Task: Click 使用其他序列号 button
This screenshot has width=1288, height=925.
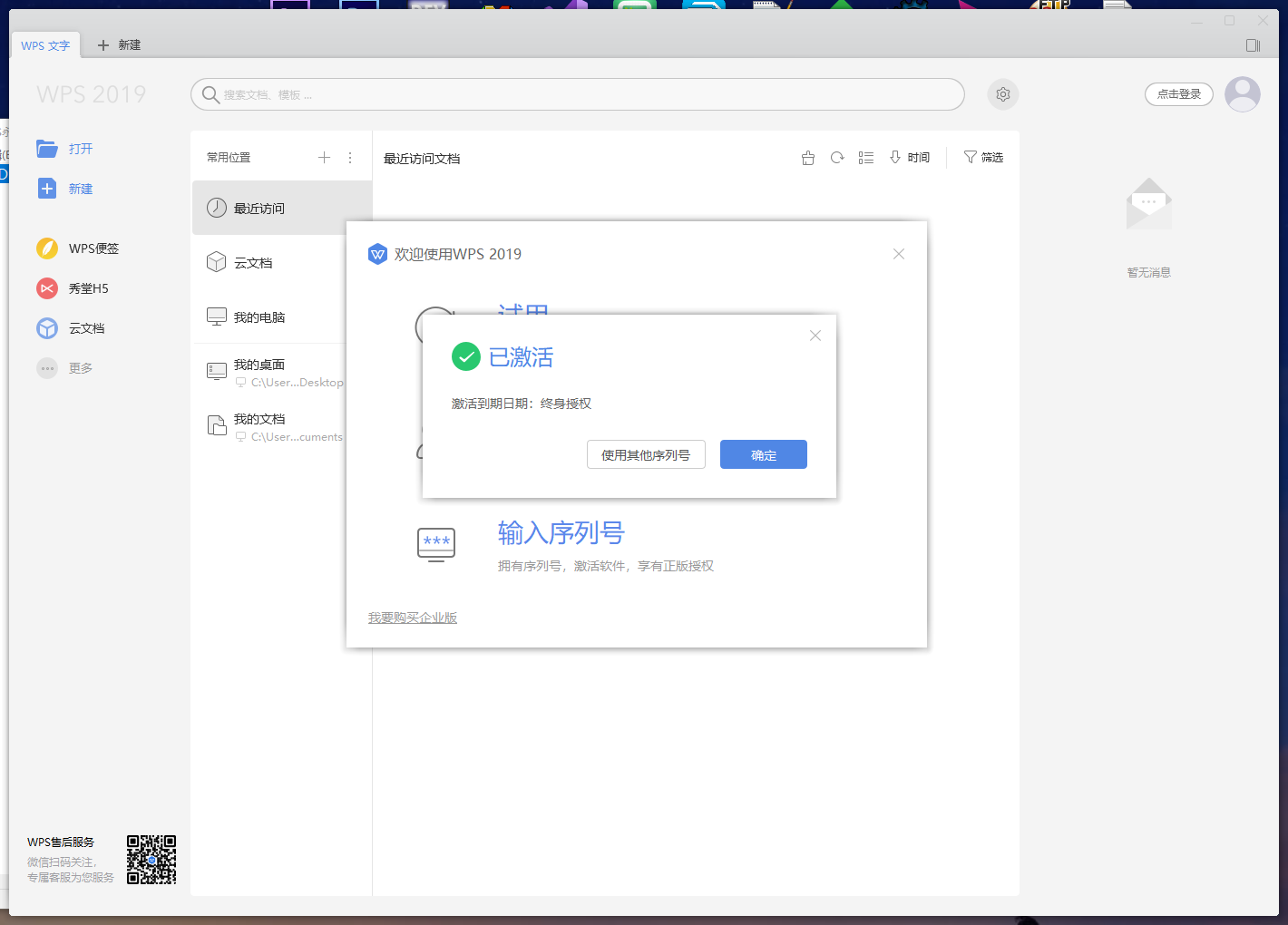Action: pyautogui.click(x=646, y=454)
